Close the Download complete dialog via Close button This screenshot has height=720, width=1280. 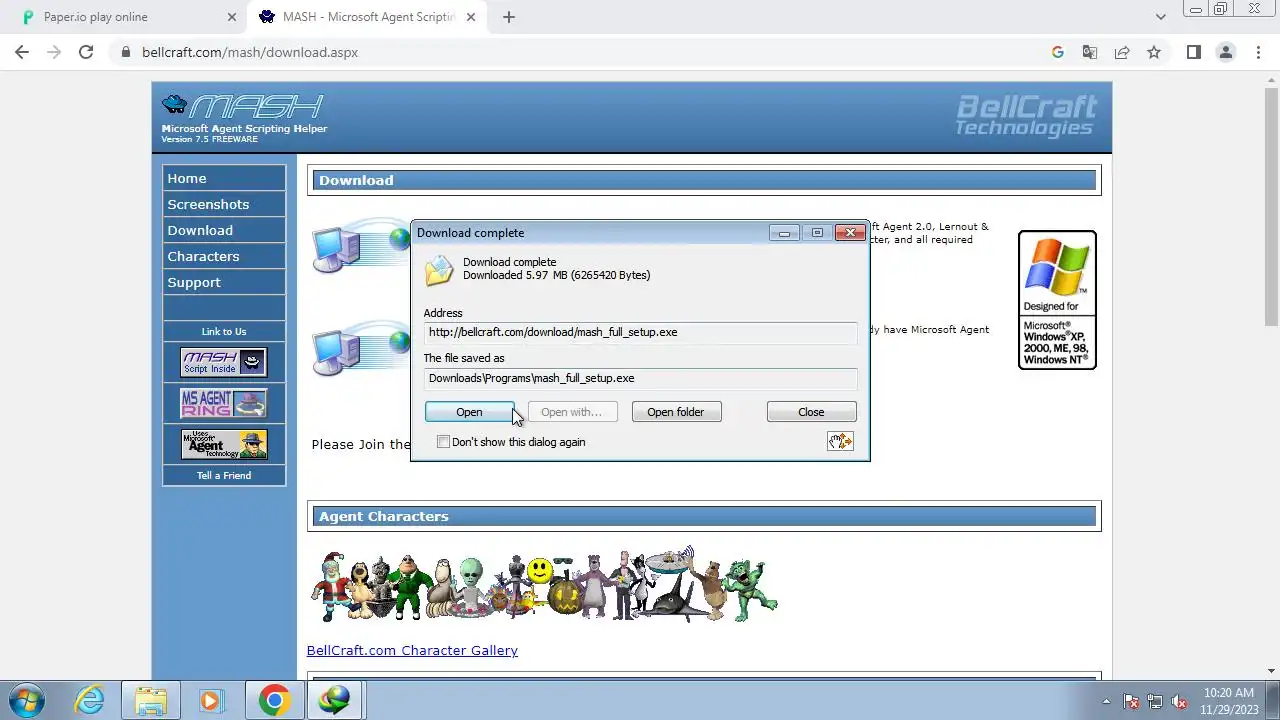[811, 412]
